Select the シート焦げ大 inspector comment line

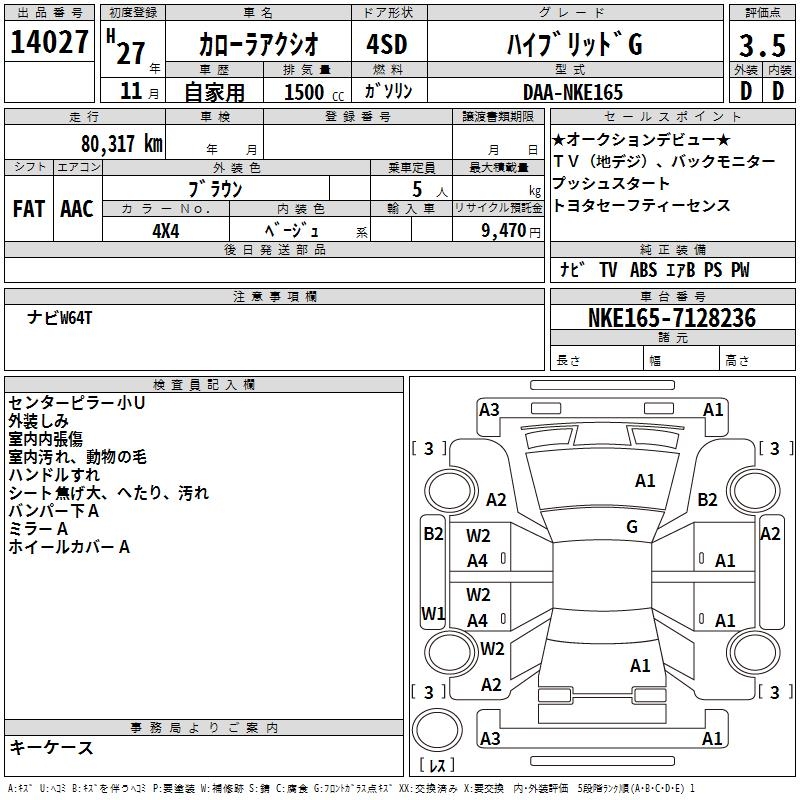pyautogui.click(x=109, y=493)
